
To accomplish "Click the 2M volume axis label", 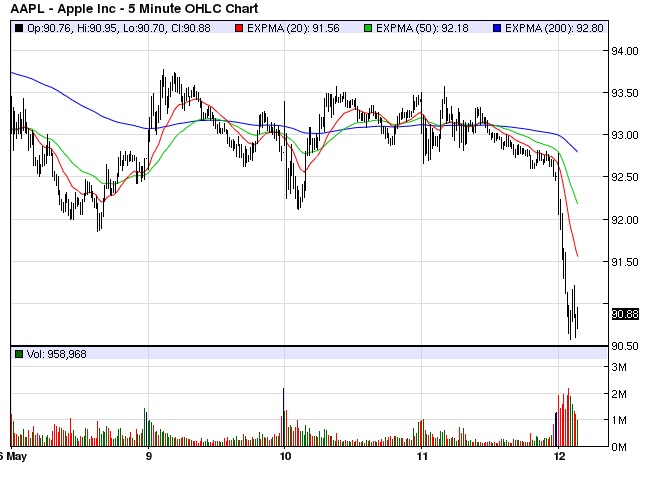I will pos(619,394).
